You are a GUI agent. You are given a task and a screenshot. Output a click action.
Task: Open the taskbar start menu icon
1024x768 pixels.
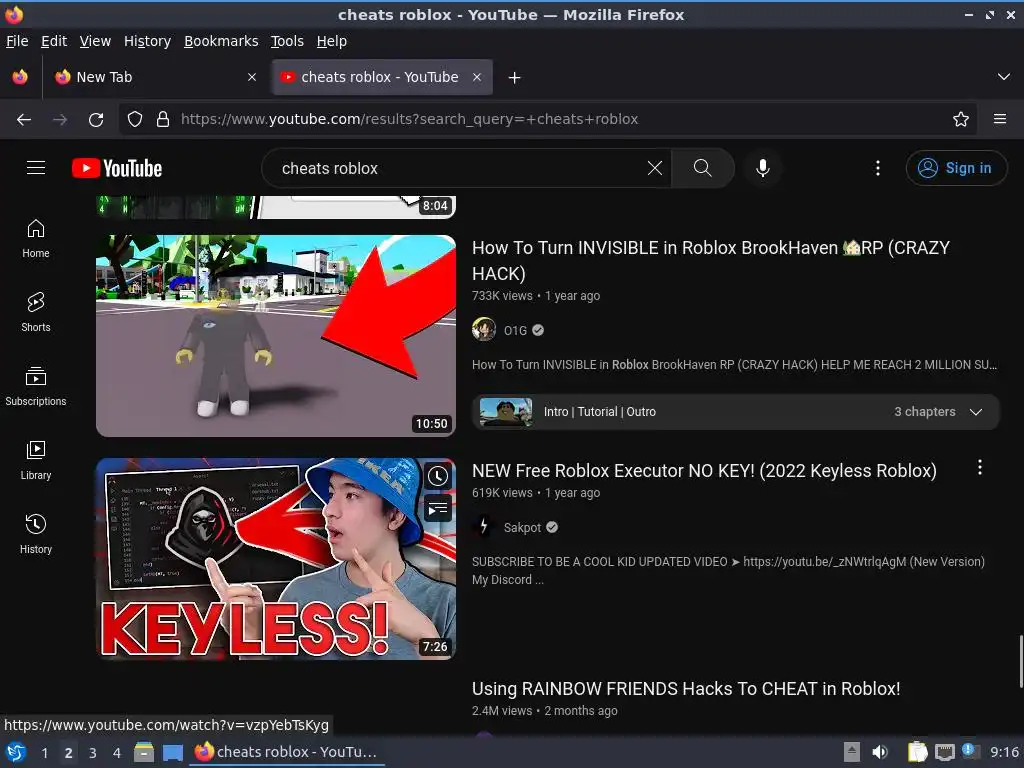[x=16, y=752]
